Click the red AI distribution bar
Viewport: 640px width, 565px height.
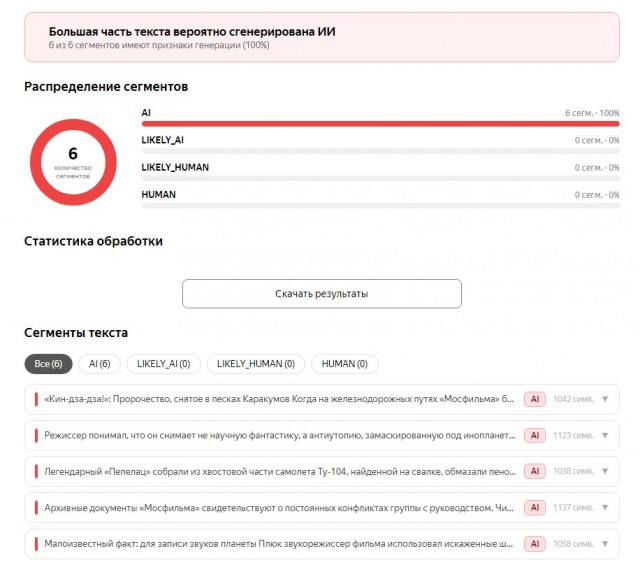point(380,124)
